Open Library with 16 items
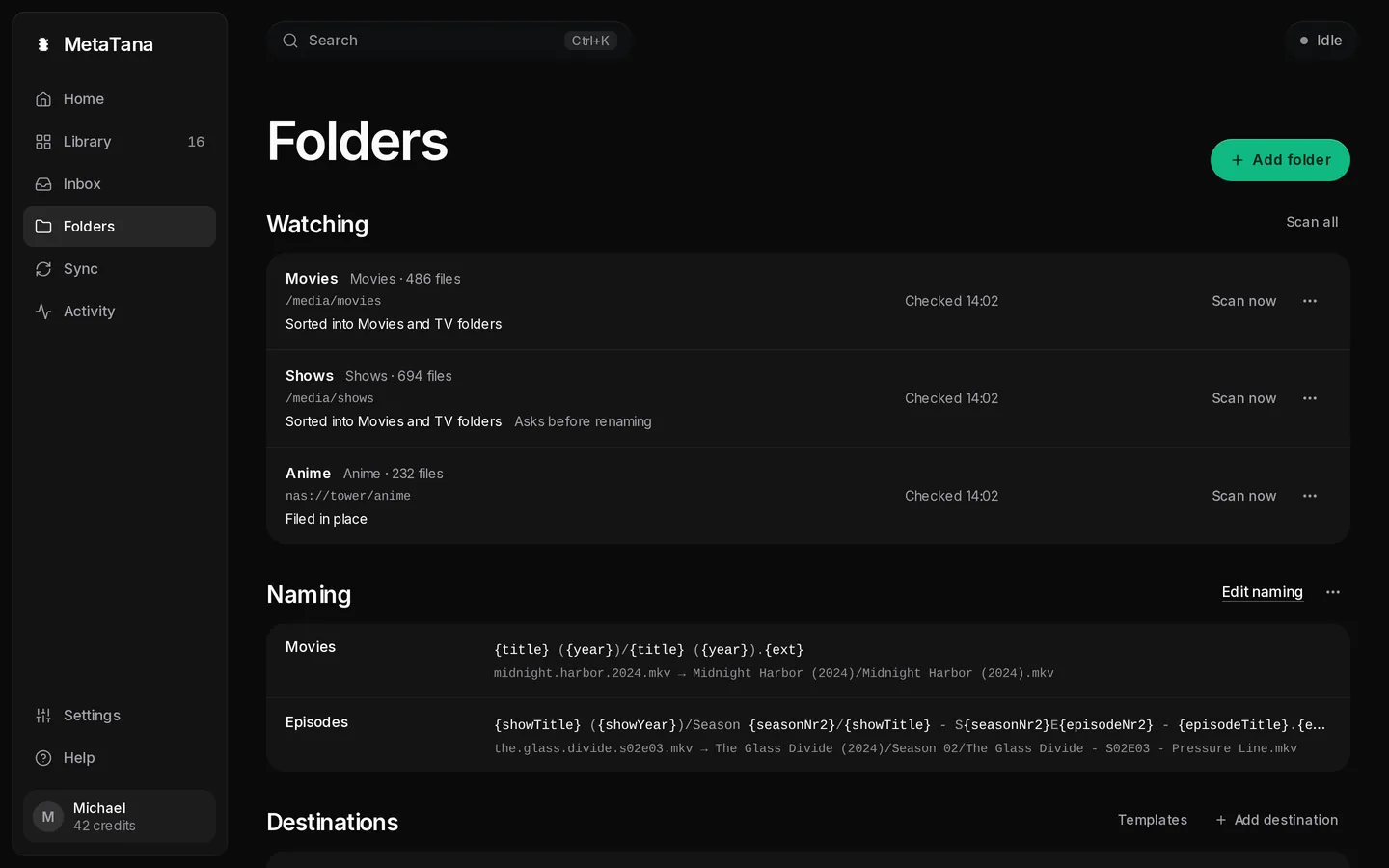 point(120,142)
